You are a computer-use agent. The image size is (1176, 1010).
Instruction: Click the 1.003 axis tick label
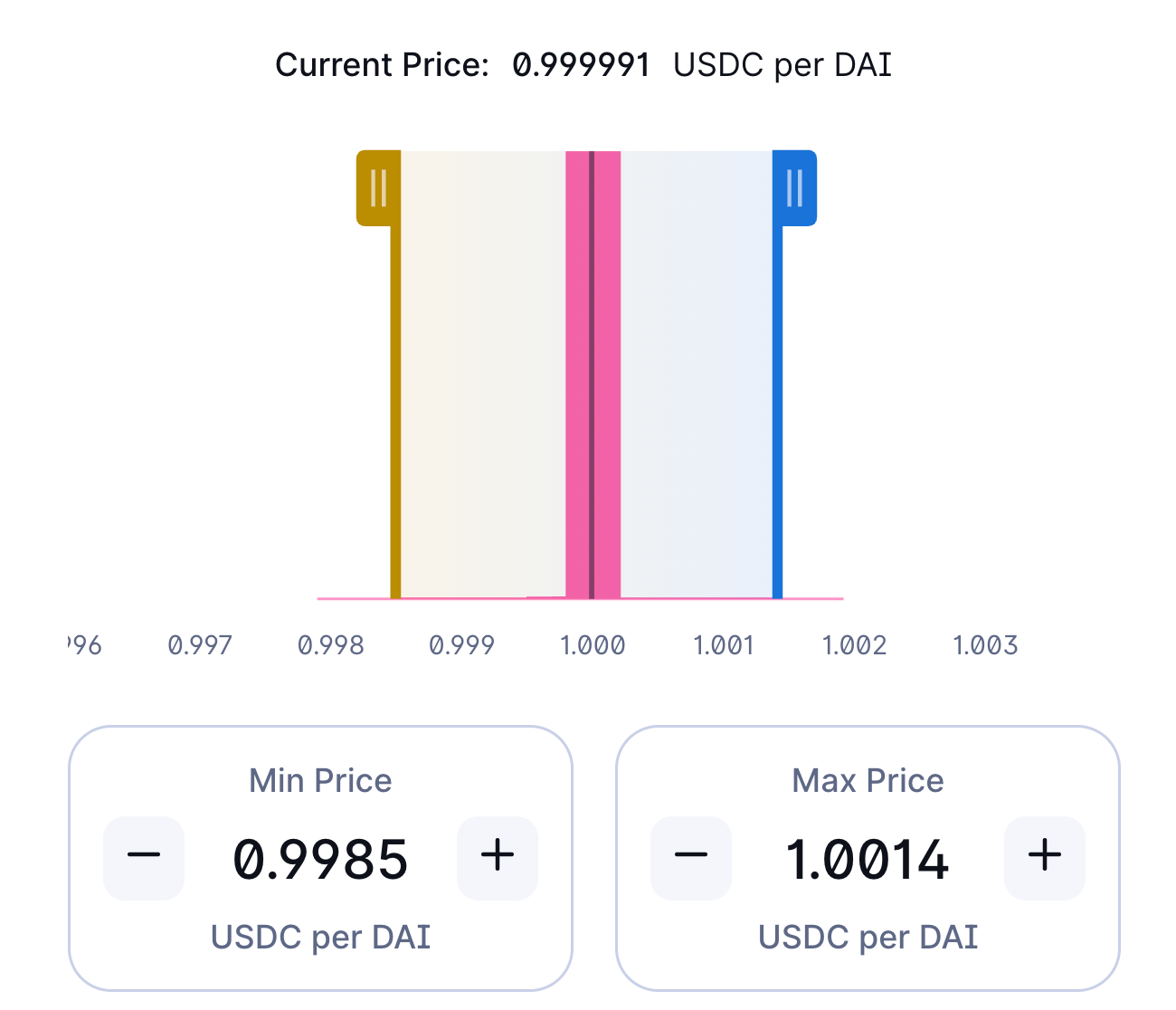pyautogui.click(x=985, y=645)
